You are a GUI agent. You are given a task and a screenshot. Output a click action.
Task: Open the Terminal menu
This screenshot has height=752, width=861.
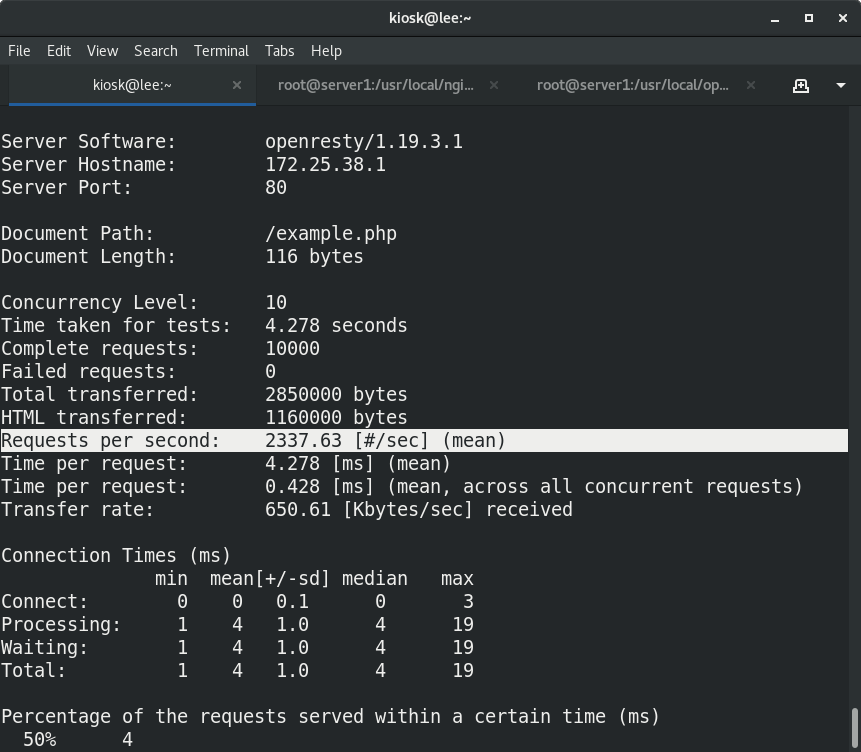click(221, 51)
